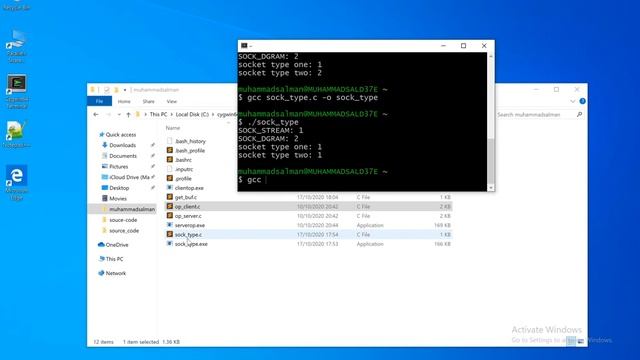Click the get_buf.c file icon
This screenshot has width=640, height=360.
point(170,197)
